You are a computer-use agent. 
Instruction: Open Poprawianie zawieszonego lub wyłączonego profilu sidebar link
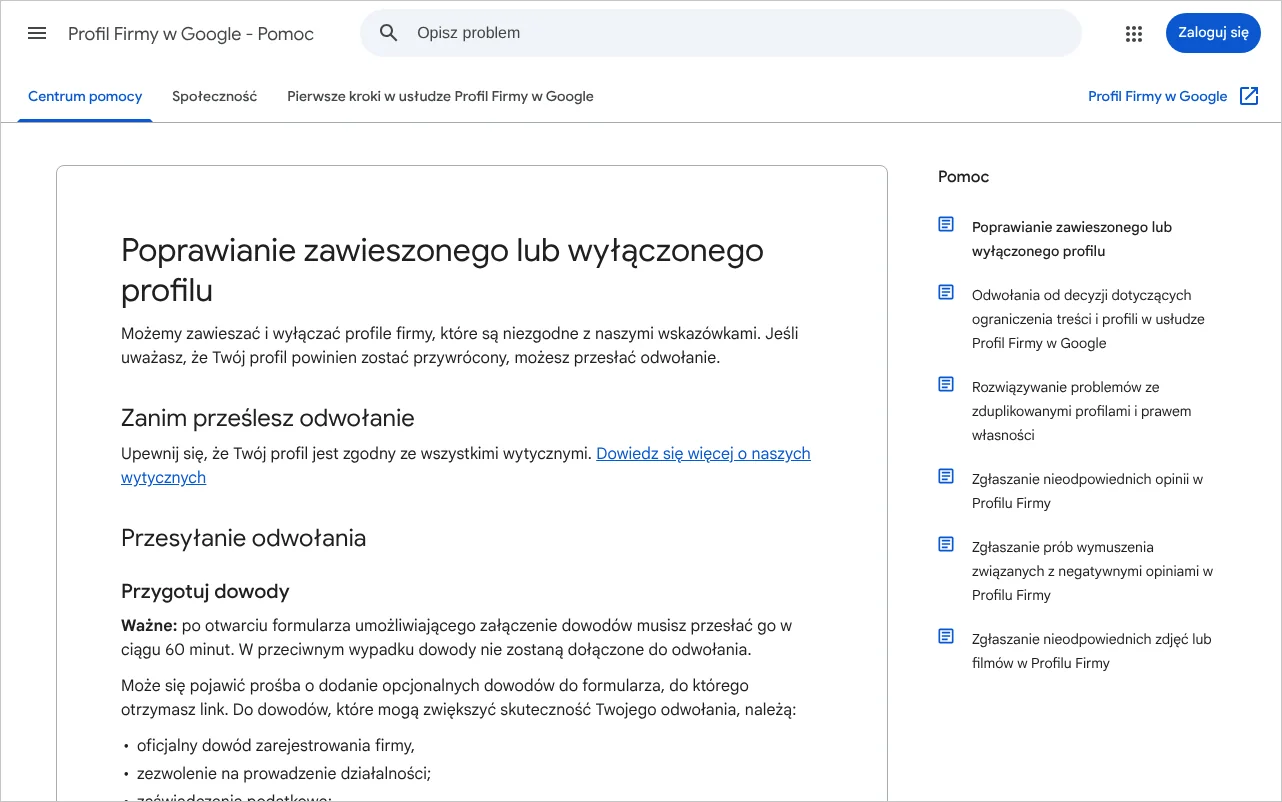1072,239
